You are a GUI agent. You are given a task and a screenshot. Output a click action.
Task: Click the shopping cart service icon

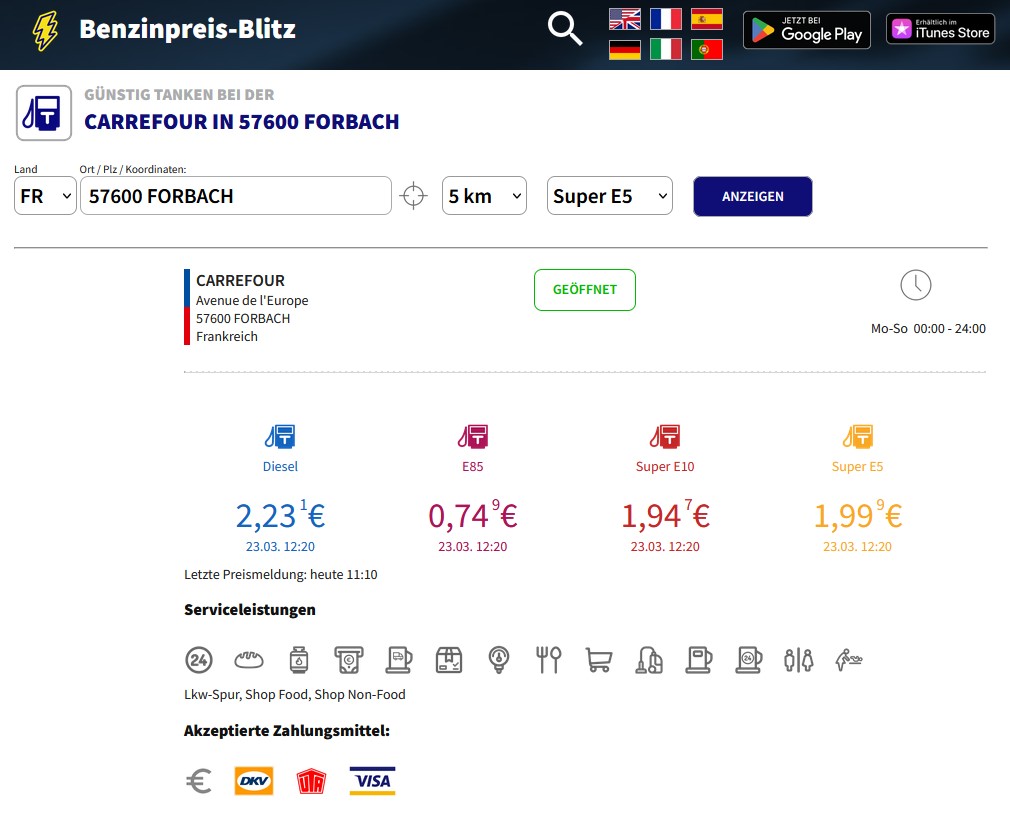[x=599, y=660]
